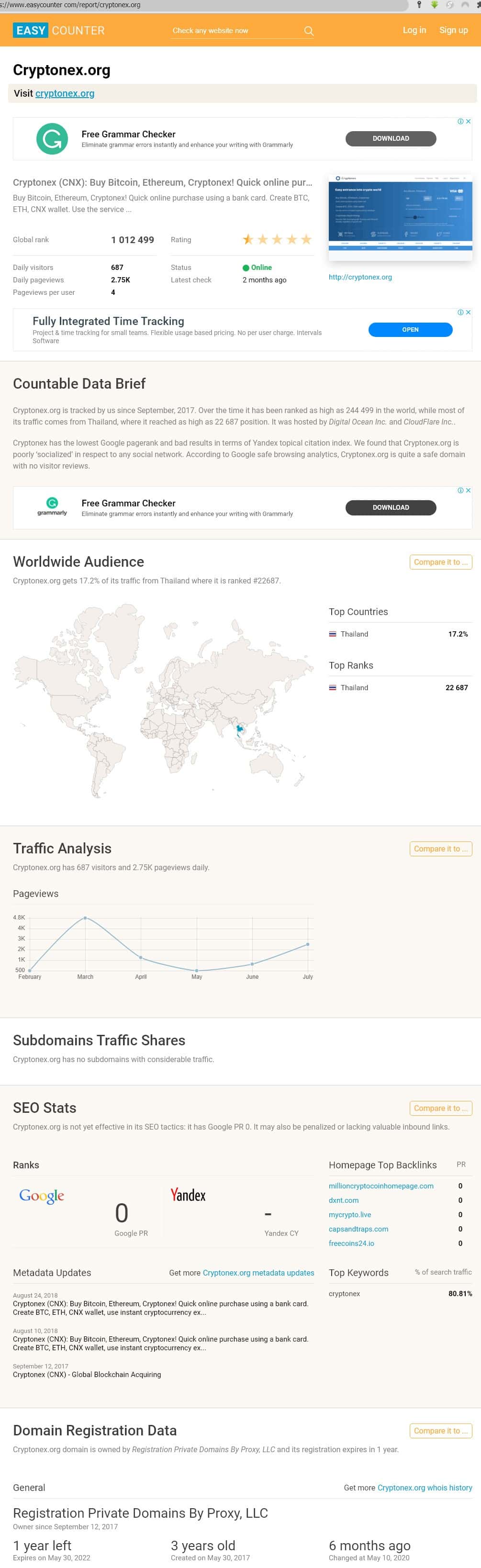Click the search magnifier icon
481x1568 pixels.
(309, 31)
